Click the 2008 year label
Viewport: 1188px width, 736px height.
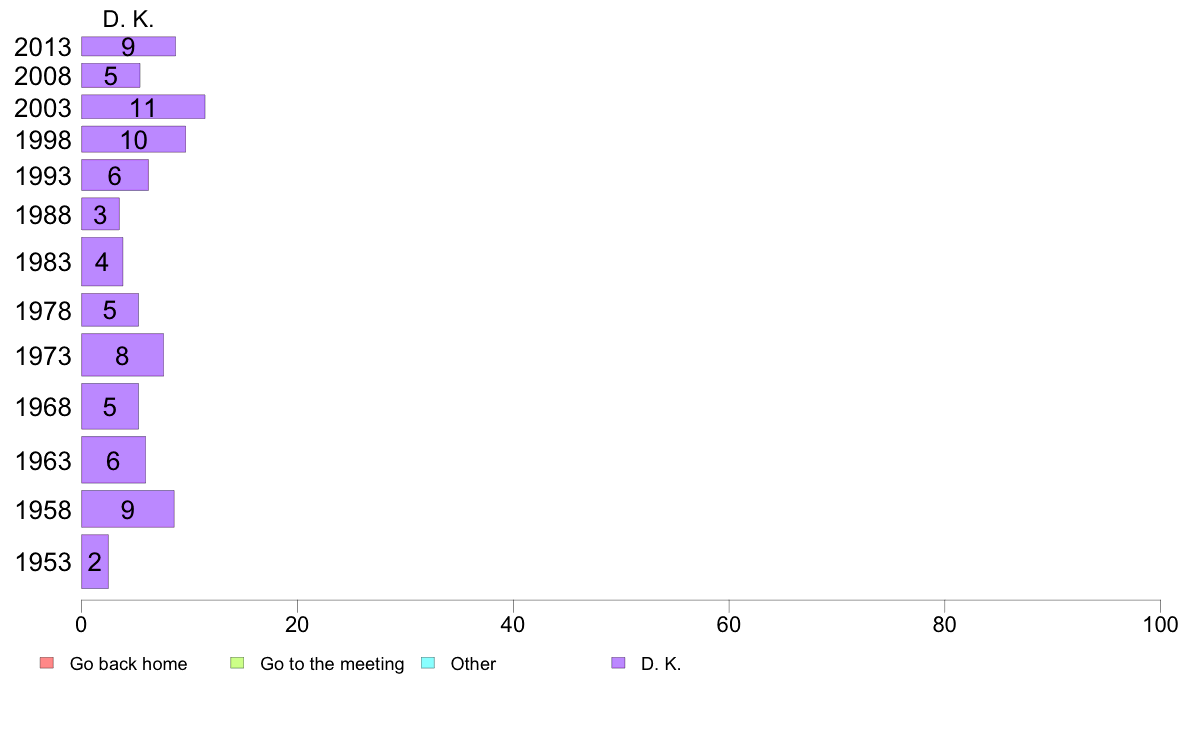(43, 76)
